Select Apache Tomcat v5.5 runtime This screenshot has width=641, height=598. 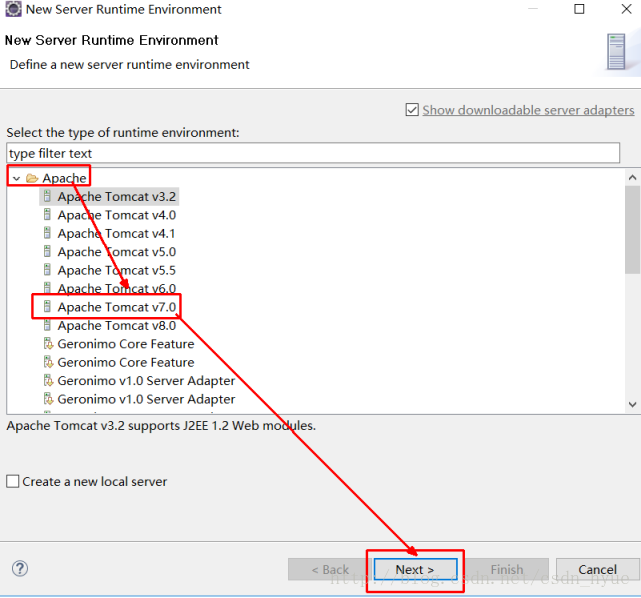coord(117,270)
